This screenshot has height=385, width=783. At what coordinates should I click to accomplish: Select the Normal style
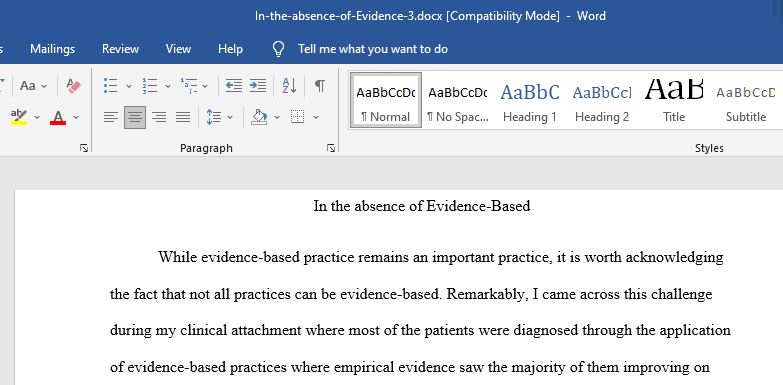386,100
